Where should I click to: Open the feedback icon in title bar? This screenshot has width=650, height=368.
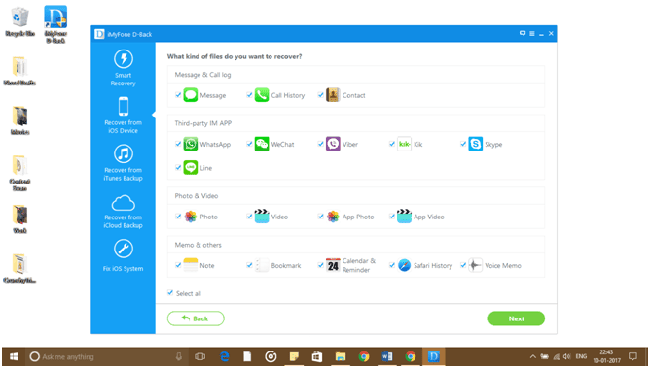522,33
